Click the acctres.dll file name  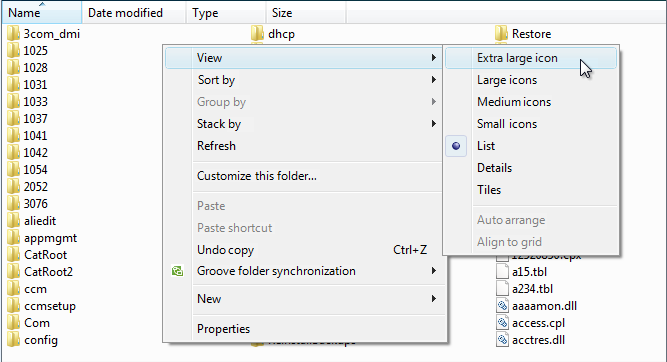pyautogui.click(x=539, y=340)
